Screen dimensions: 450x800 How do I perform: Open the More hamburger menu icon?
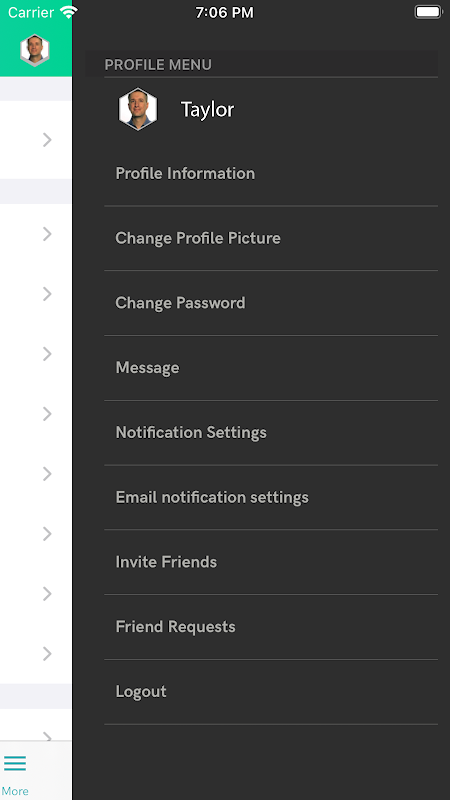coord(15,763)
